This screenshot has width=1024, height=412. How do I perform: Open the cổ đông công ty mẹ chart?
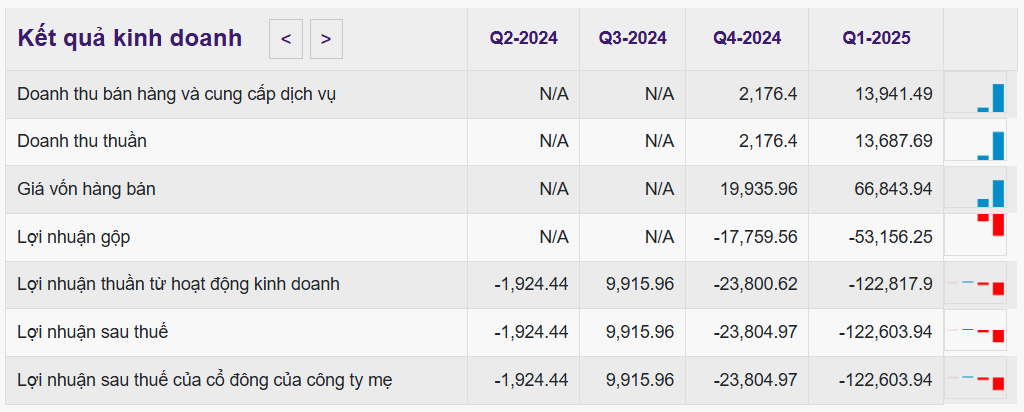click(x=976, y=380)
